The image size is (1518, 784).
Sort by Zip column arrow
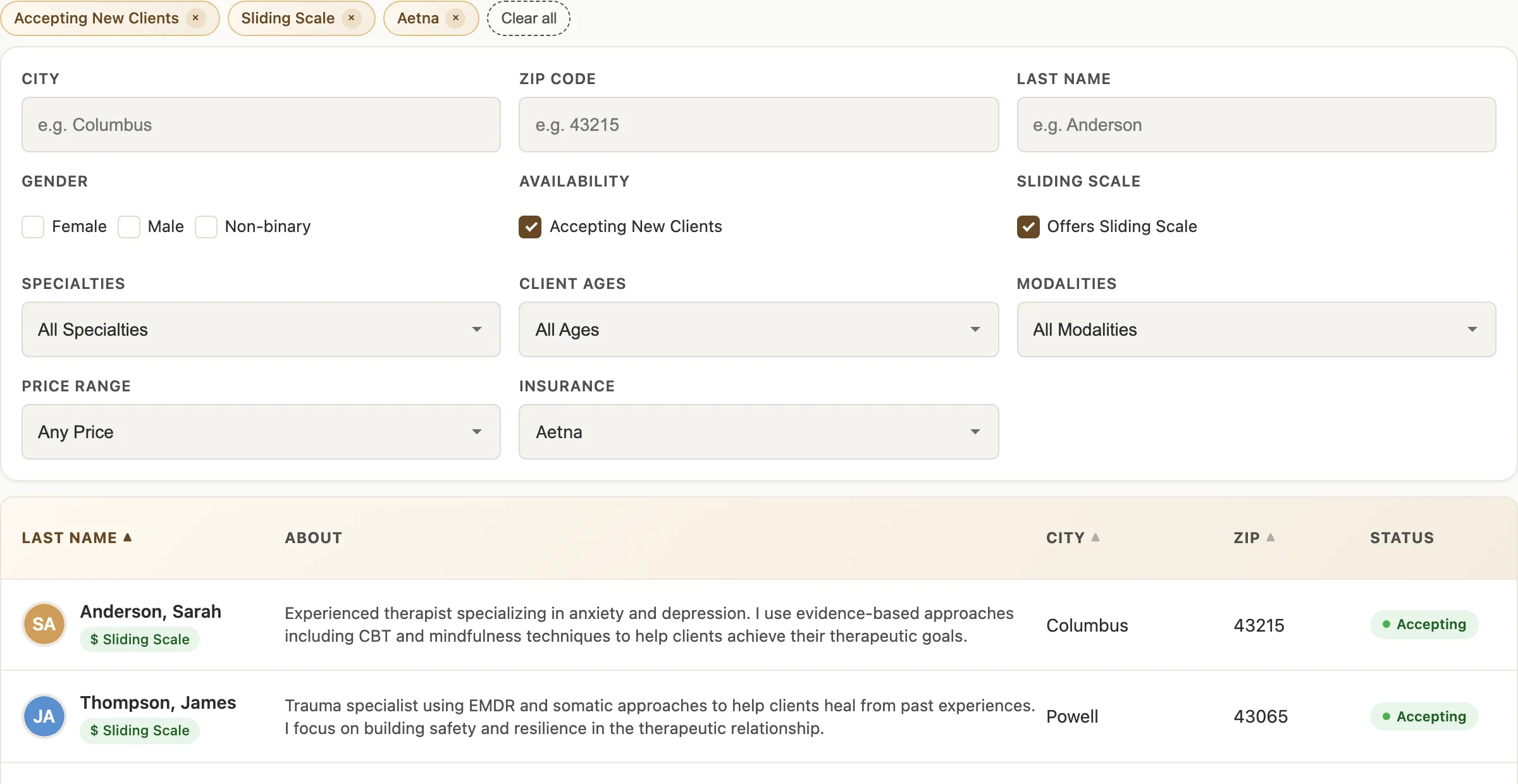(1270, 537)
